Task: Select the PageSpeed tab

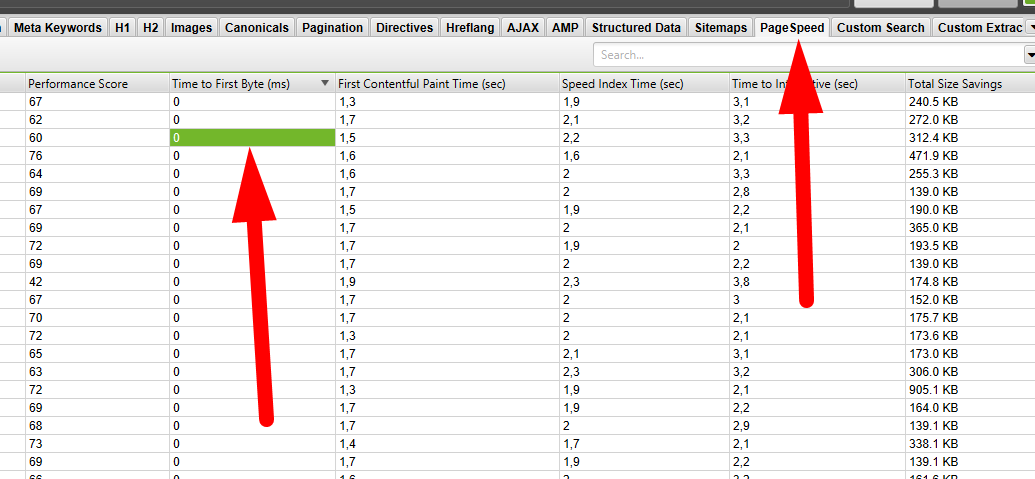Action: click(x=792, y=28)
